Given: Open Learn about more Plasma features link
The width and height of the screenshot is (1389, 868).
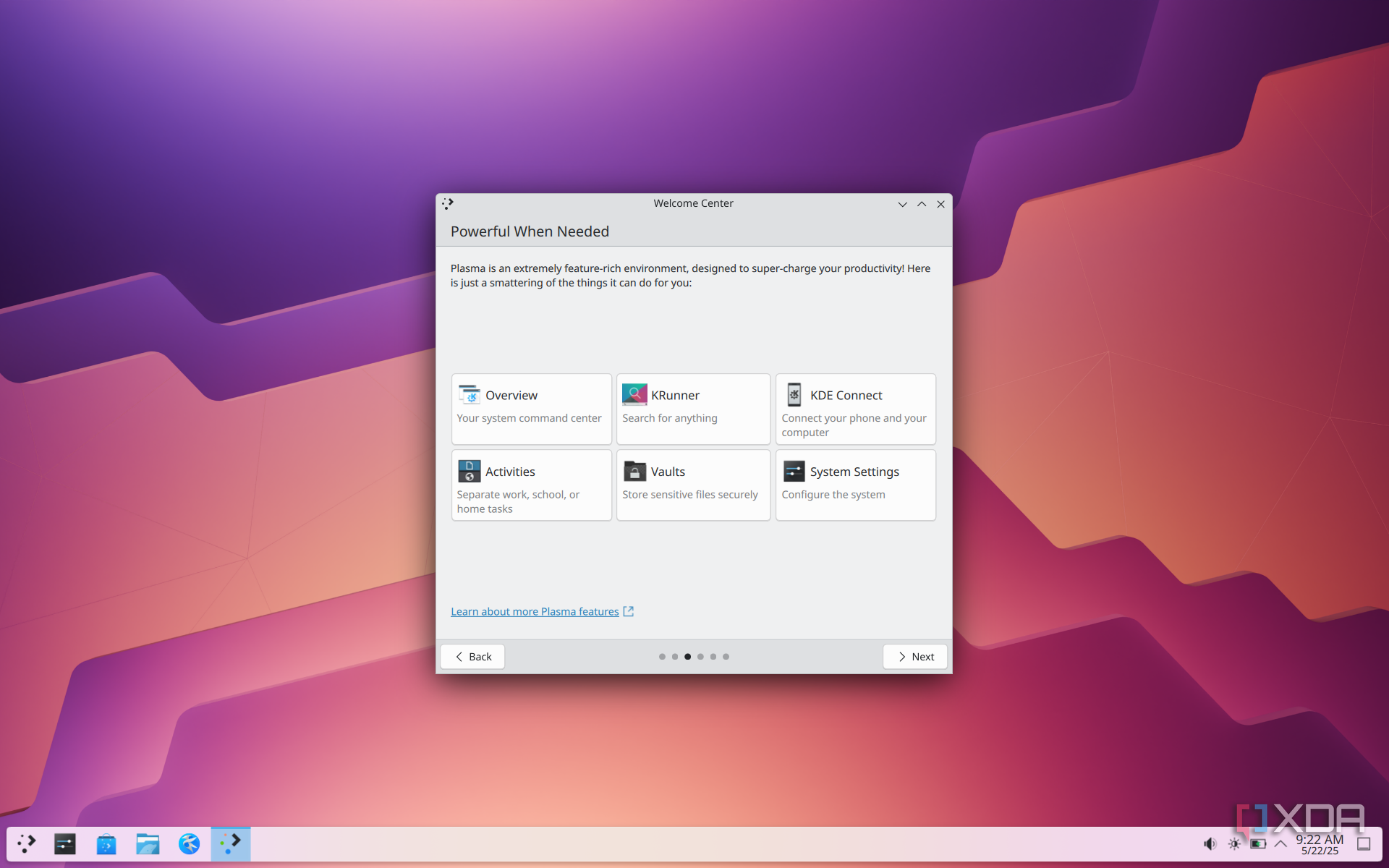Looking at the screenshot, I should 535,612.
